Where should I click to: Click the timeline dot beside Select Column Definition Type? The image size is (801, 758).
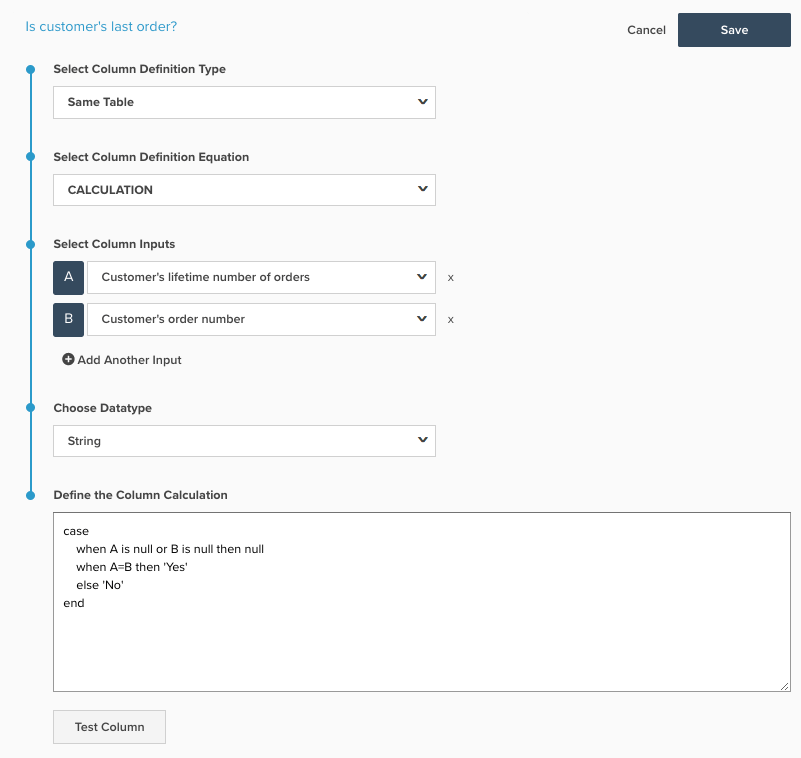30,69
